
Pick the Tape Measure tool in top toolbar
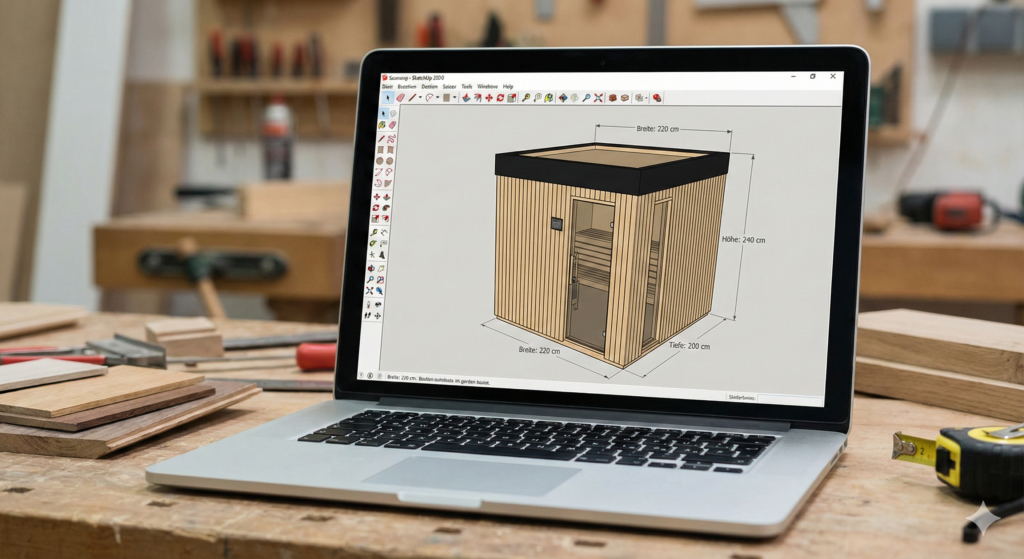[x=526, y=98]
